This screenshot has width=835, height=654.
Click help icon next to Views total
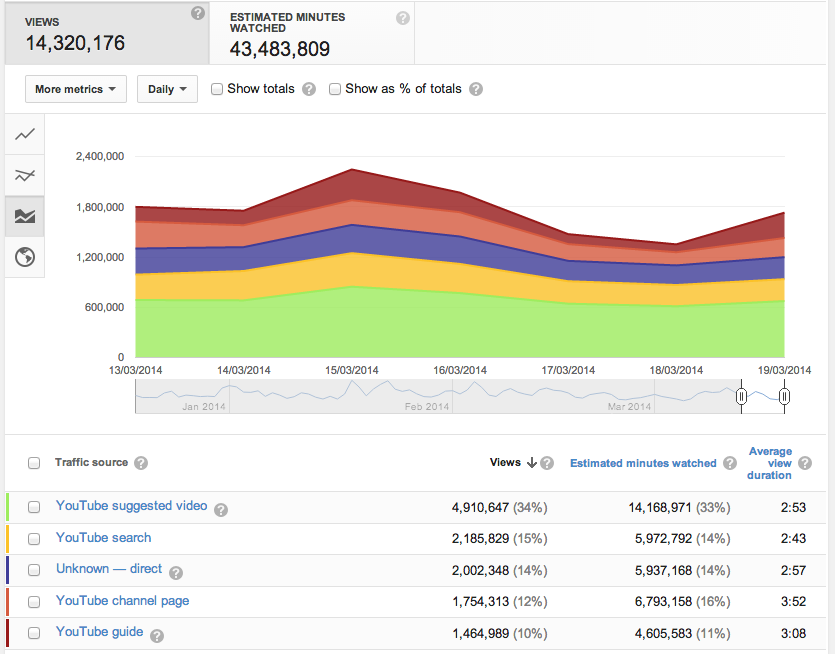tap(198, 13)
